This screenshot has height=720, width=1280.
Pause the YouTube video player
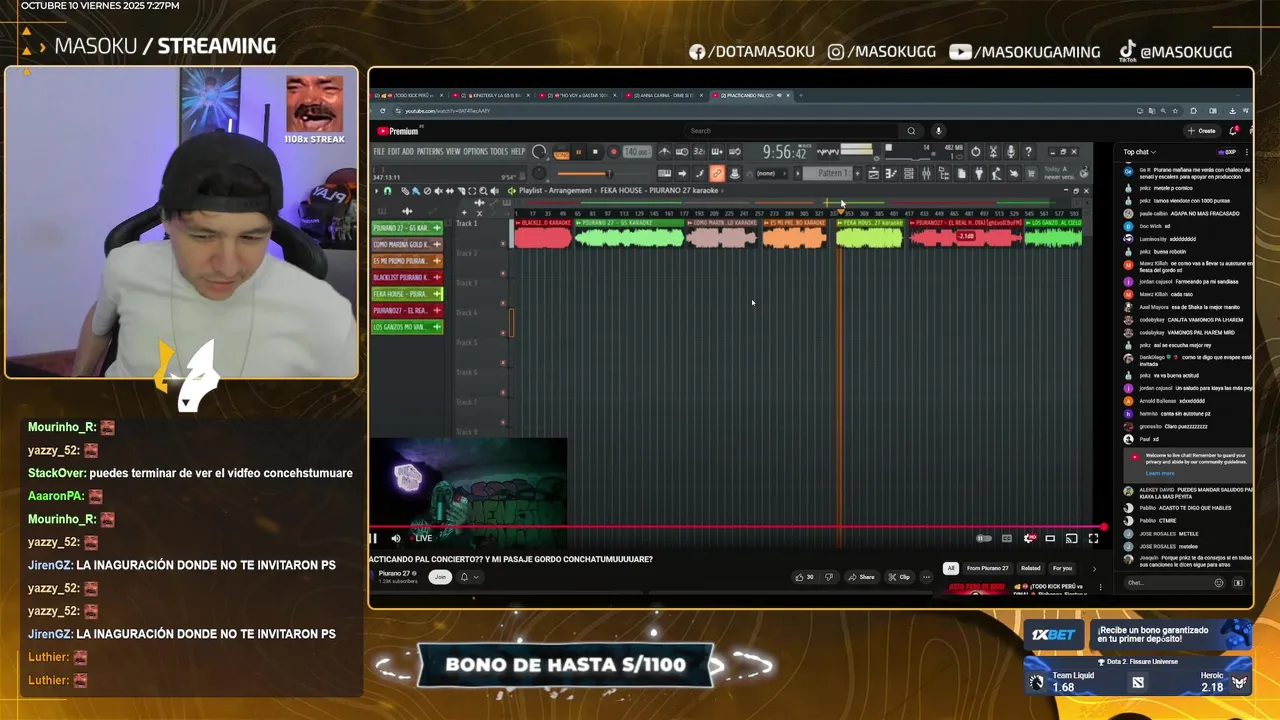[x=375, y=538]
